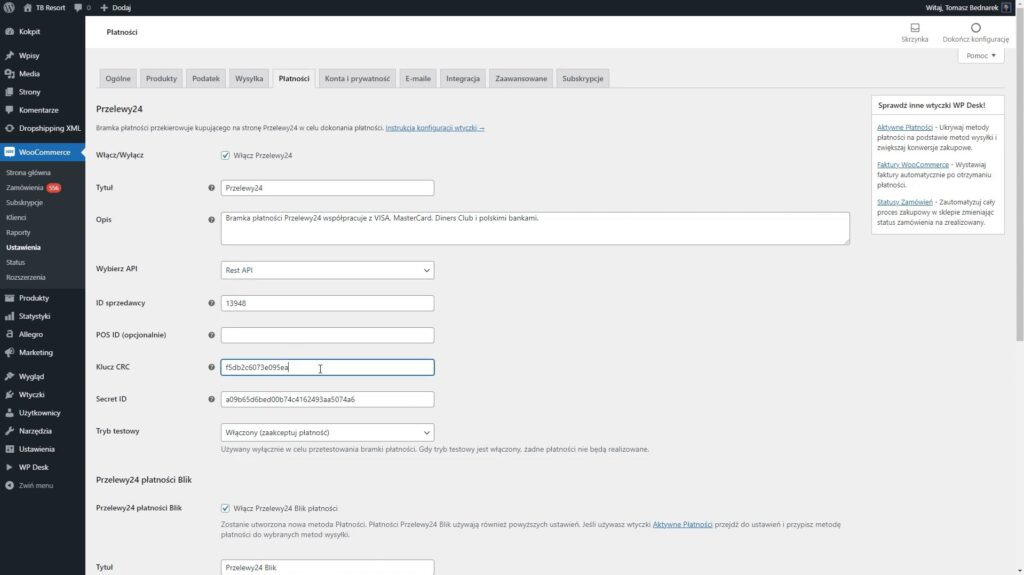Click the page vertical scrollbar
1024x575 pixels.
pyautogui.click(x=1019, y=176)
